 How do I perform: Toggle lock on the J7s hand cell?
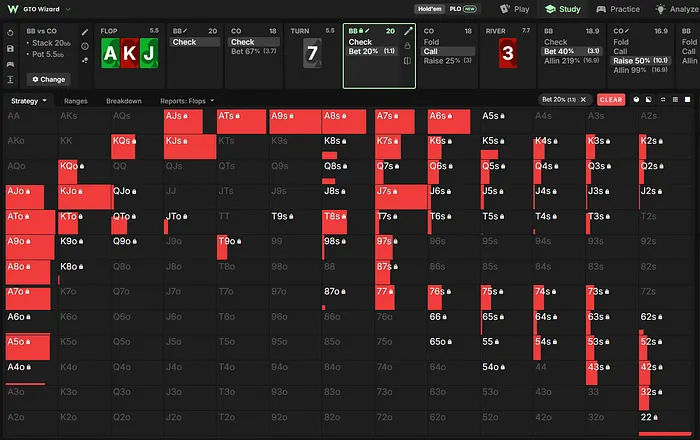pyautogui.click(x=396, y=191)
